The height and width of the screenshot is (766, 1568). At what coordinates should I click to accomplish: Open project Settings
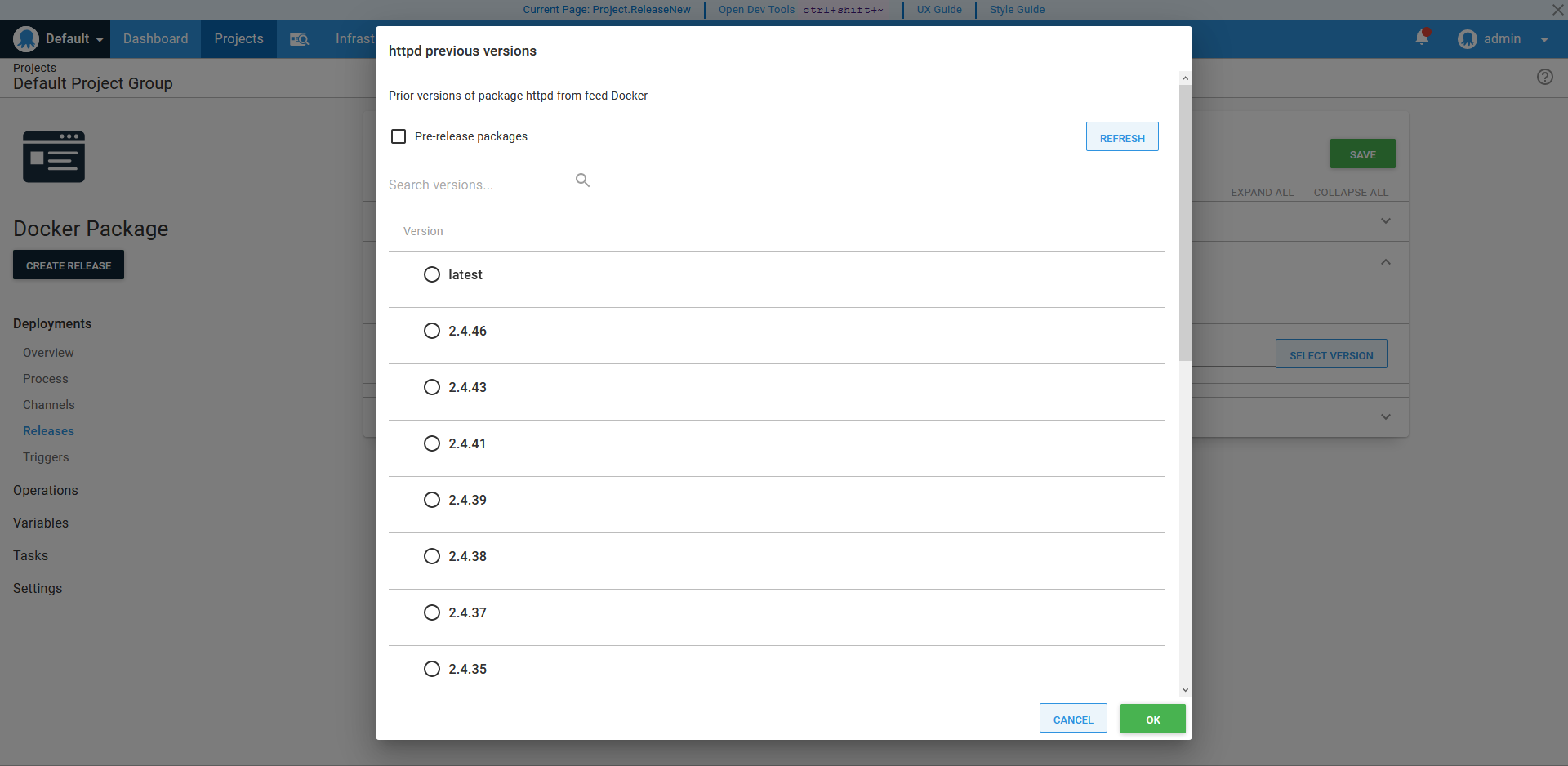38,588
